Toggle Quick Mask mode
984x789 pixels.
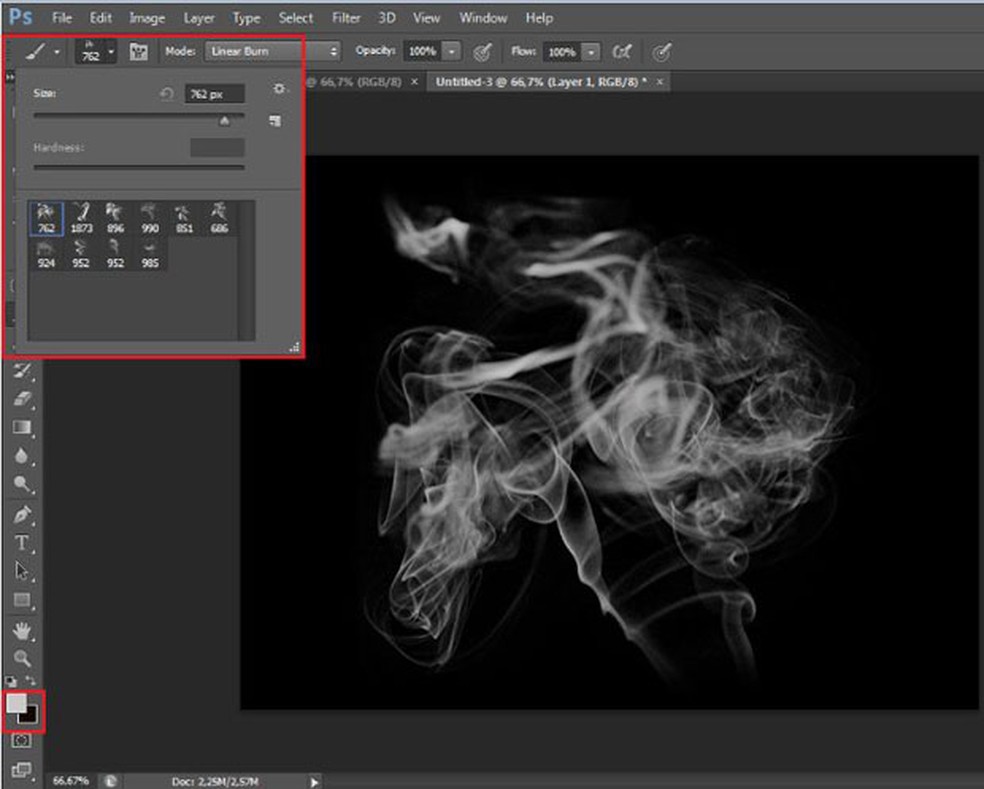point(22,741)
